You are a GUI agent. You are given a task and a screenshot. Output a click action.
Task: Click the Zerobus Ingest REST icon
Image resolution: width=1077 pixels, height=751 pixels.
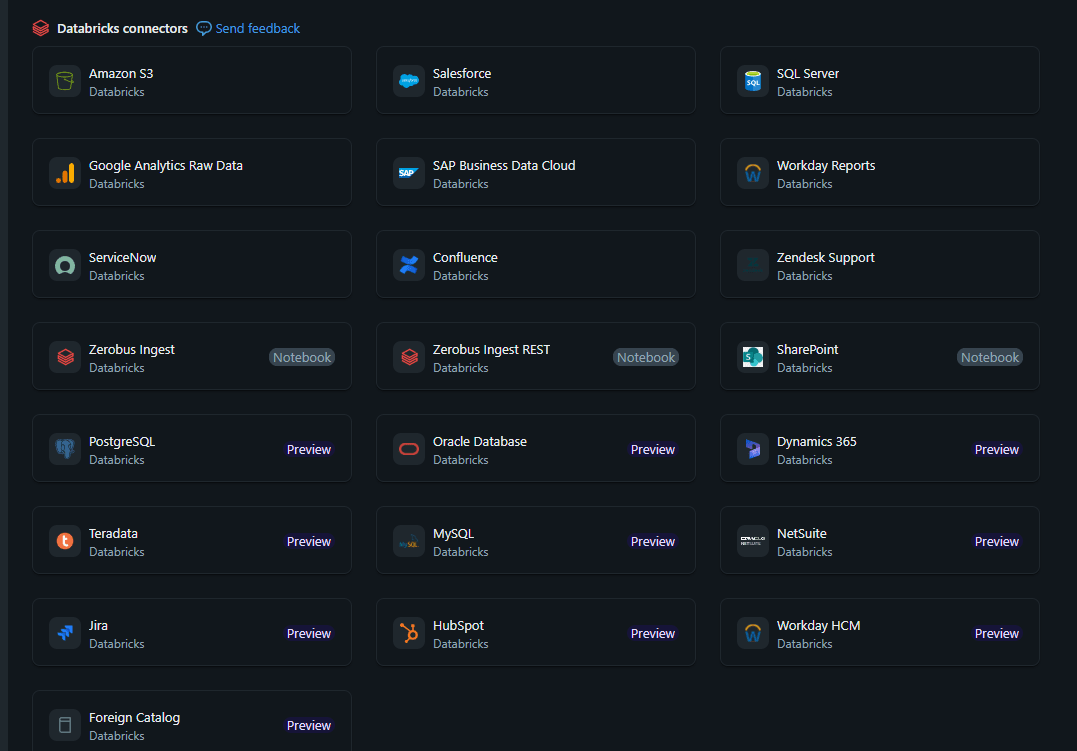coord(409,357)
